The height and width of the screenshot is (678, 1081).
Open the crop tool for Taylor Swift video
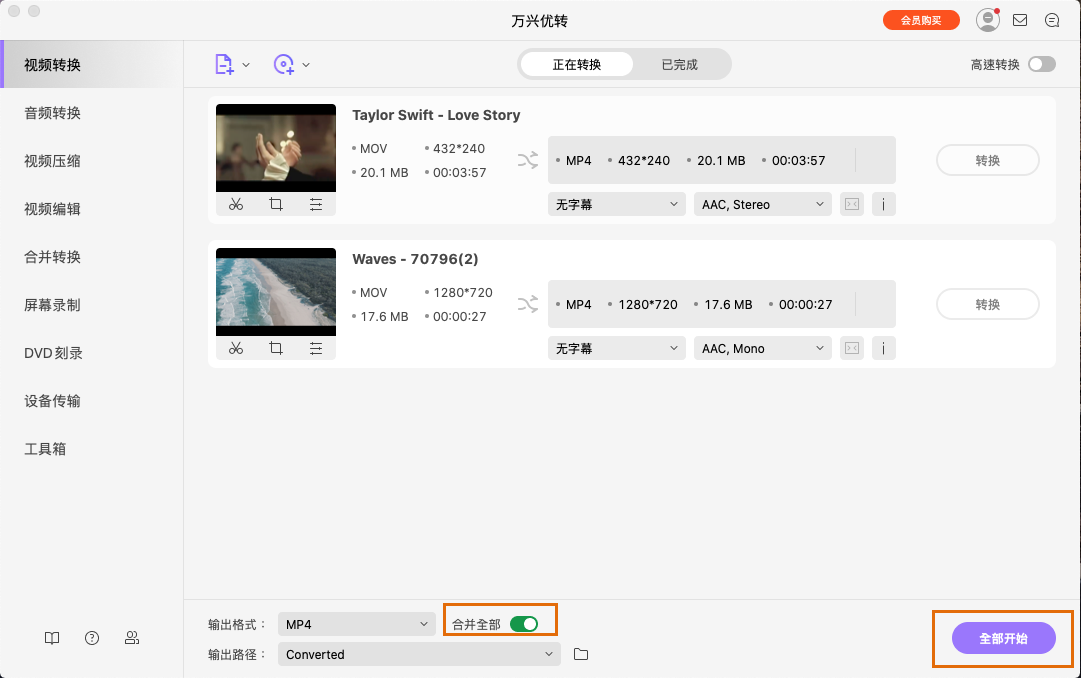(276, 204)
